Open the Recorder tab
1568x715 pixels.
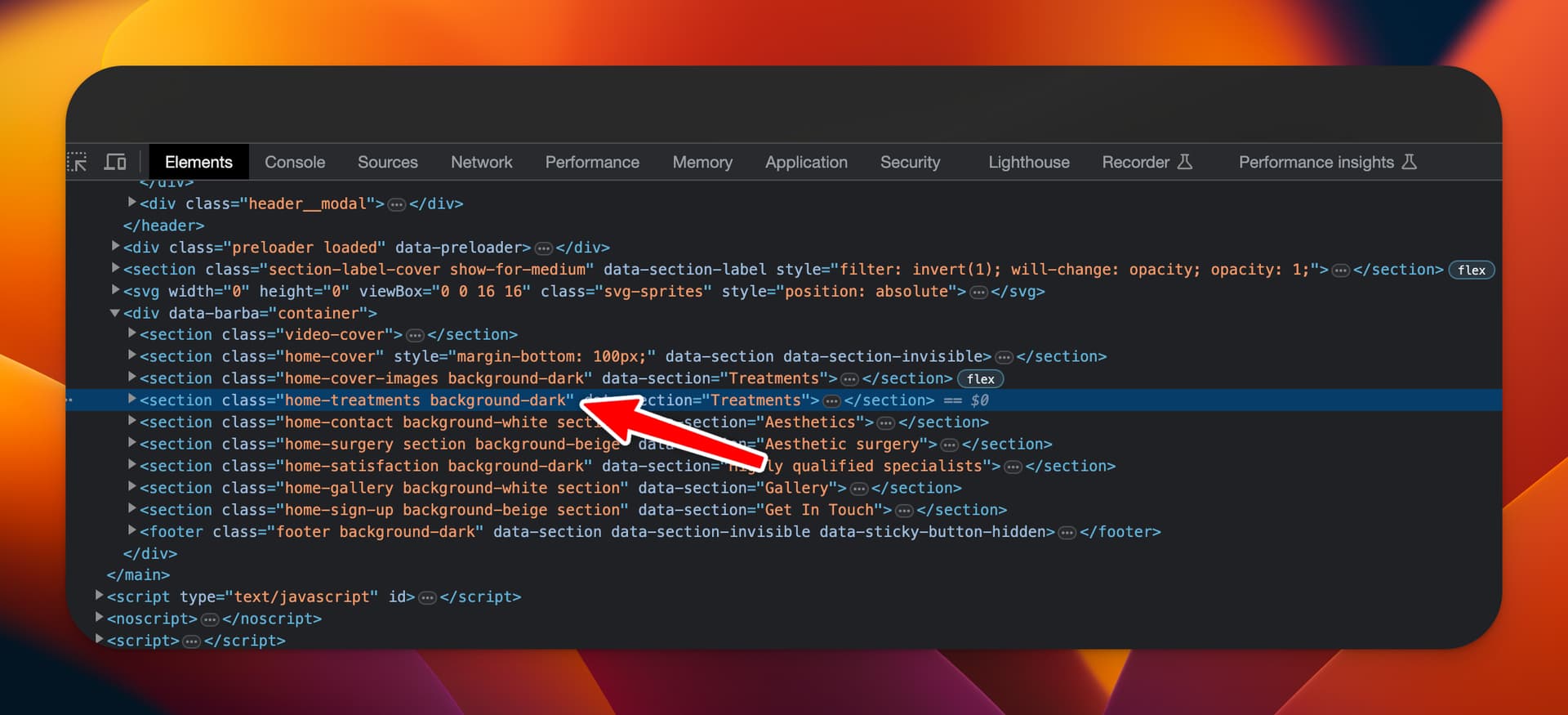[x=1147, y=162]
